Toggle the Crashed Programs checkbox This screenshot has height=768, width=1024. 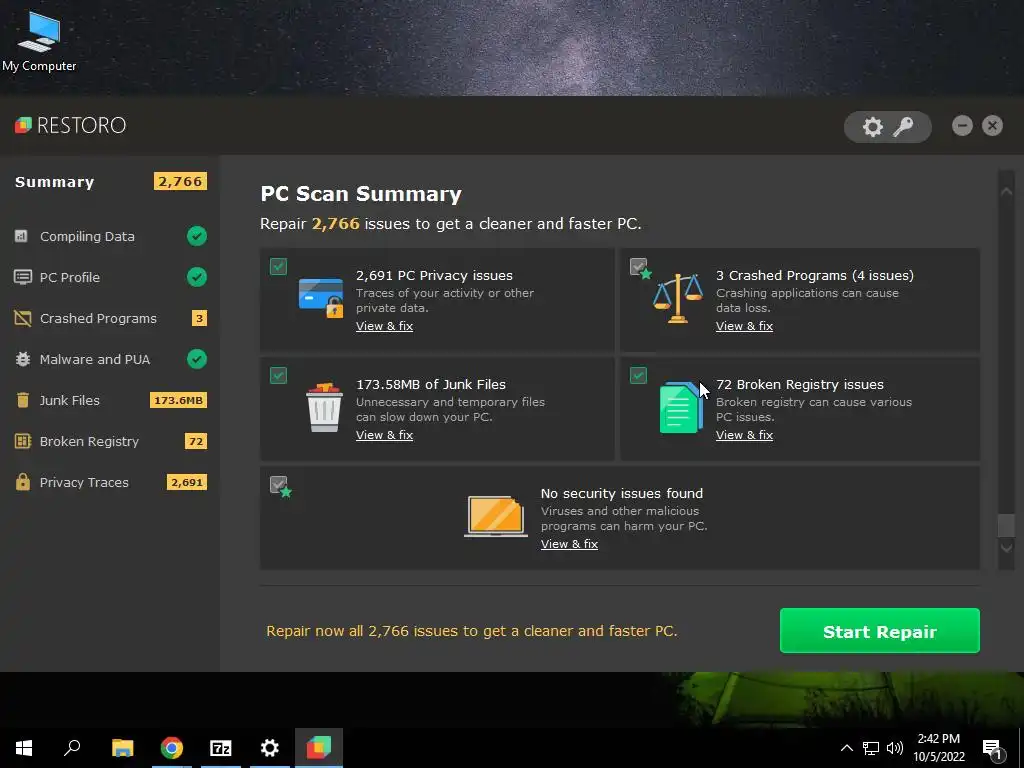pos(639,266)
